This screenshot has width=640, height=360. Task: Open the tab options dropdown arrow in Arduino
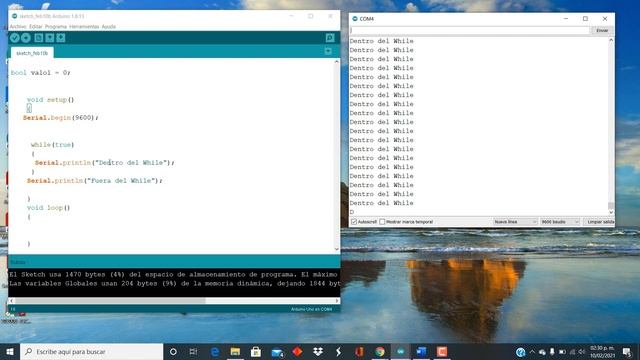click(328, 51)
